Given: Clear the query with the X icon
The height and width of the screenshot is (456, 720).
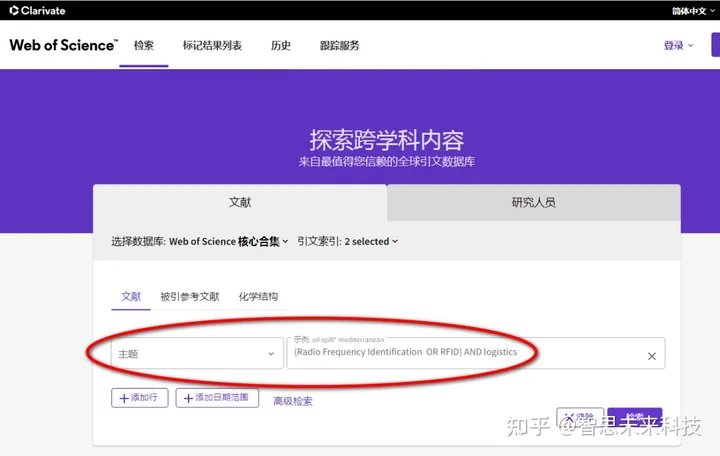Looking at the screenshot, I should [x=652, y=356].
